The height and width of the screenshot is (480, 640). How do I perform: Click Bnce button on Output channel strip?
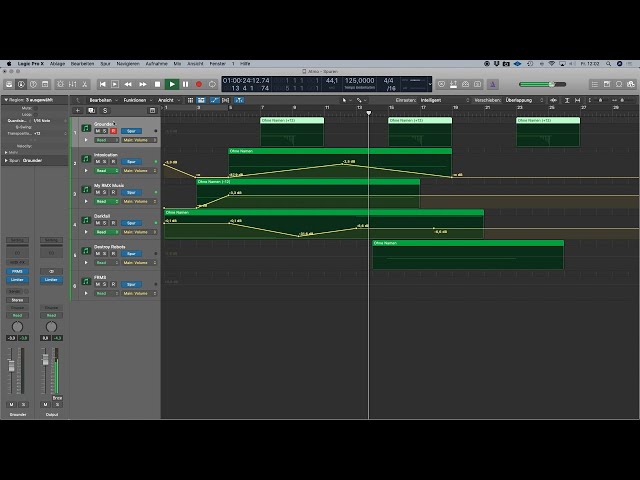tap(57, 398)
